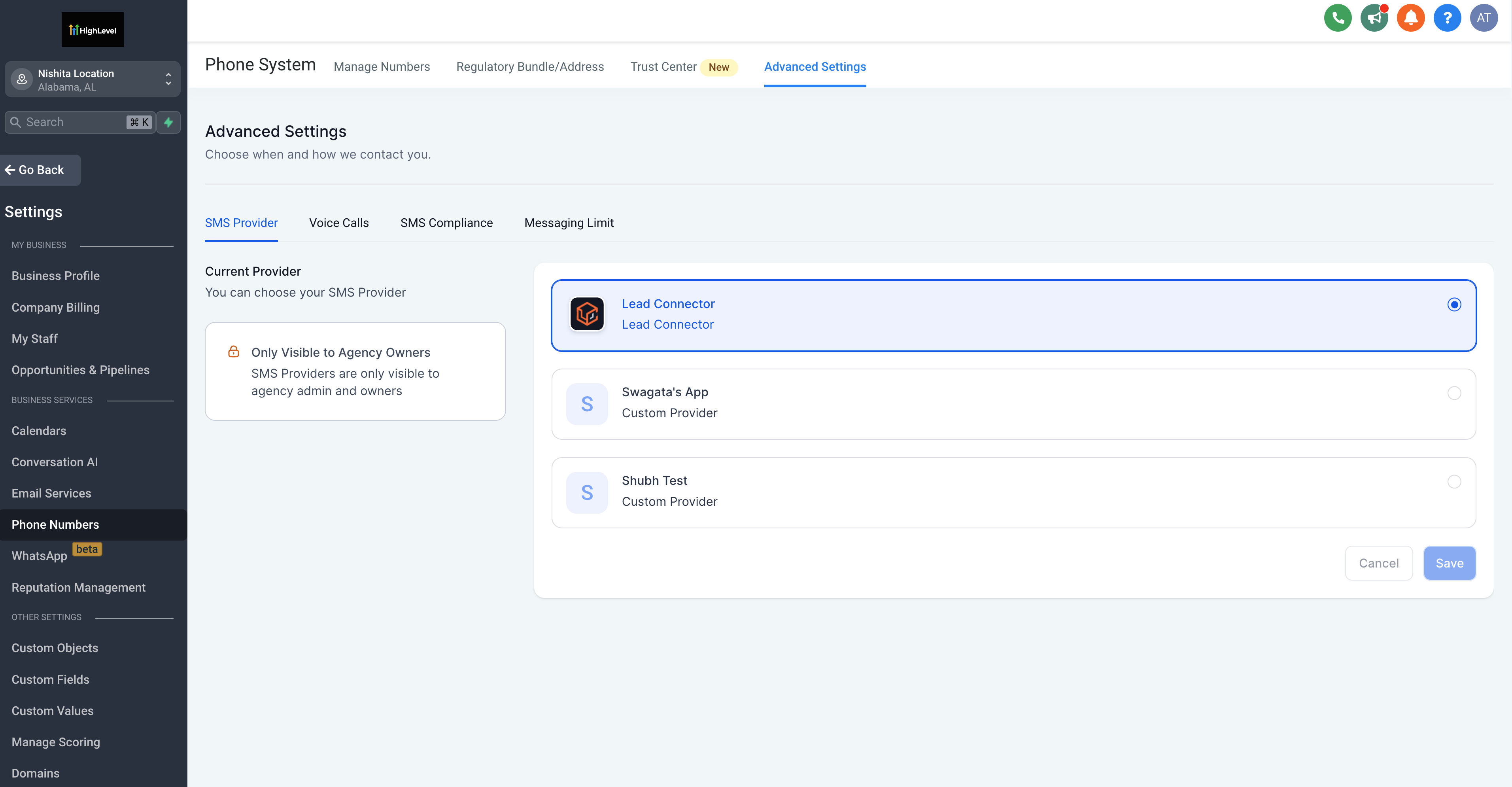The height and width of the screenshot is (787, 1512).
Task: Open Email Services settings
Action: (x=52, y=493)
